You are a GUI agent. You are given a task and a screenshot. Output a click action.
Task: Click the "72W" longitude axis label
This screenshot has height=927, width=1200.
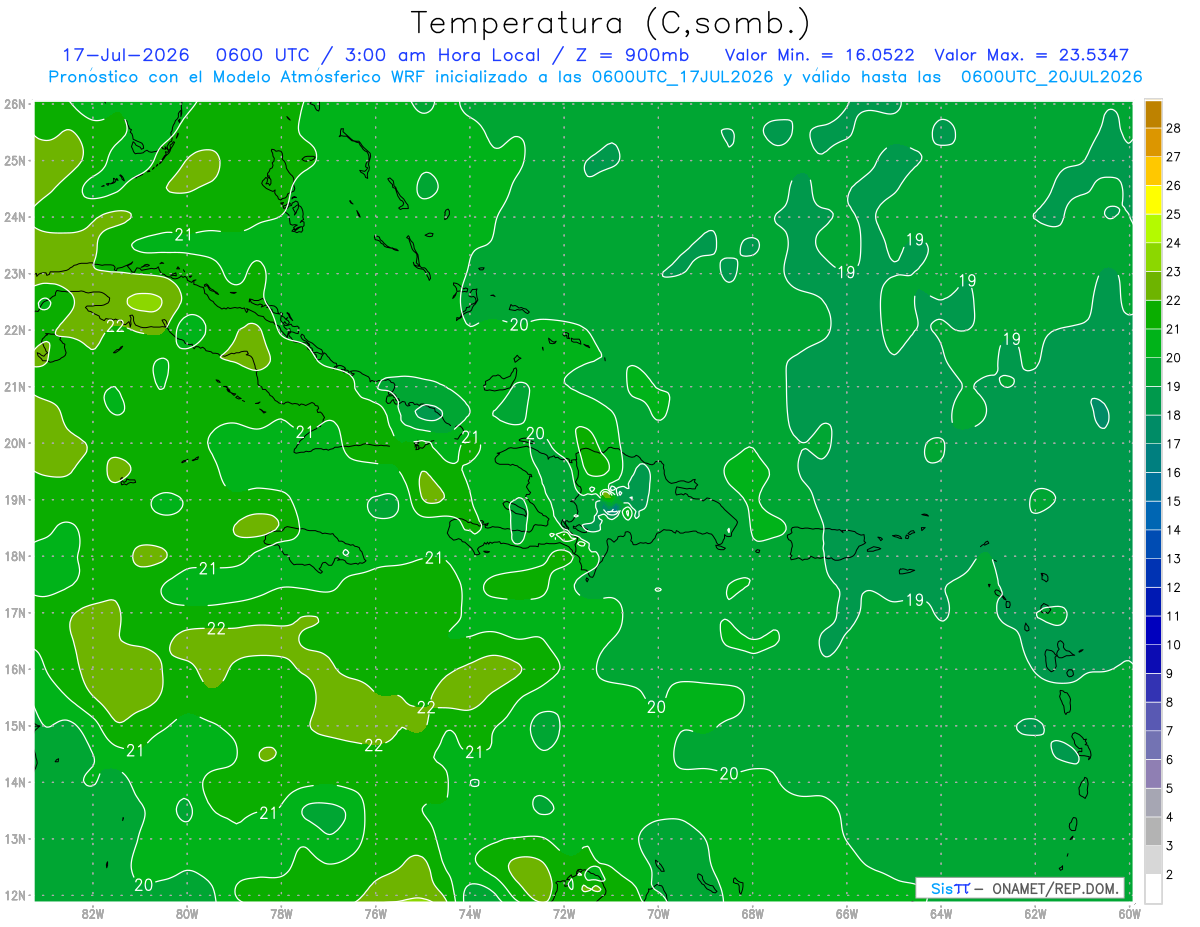tap(564, 913)
